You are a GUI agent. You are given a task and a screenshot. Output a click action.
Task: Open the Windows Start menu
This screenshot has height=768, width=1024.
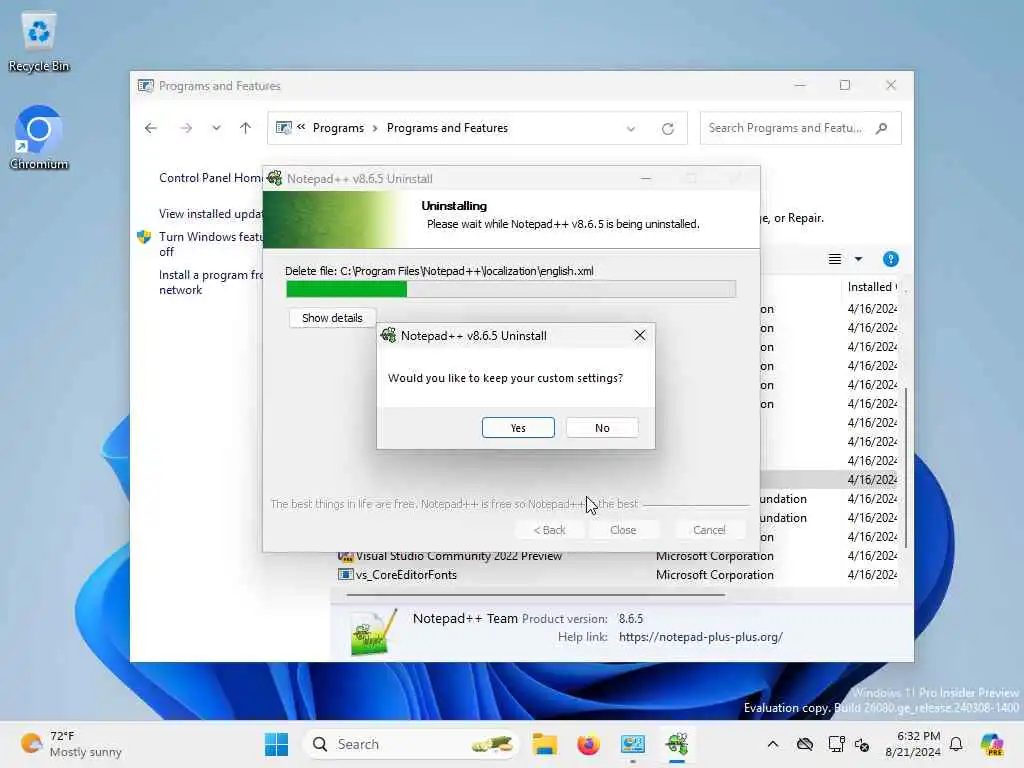(276, 744)
